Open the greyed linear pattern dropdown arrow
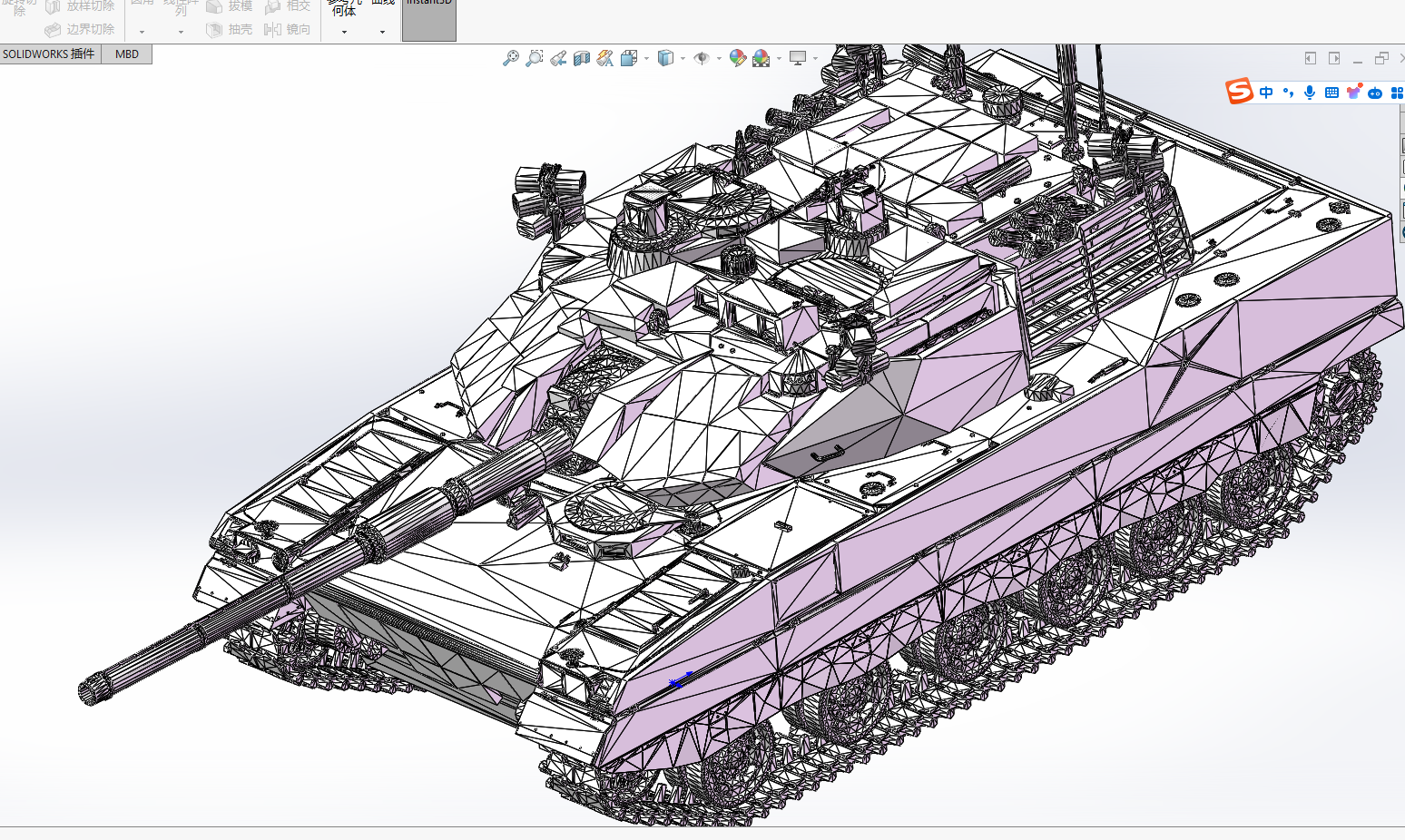 pyautogui.click(x=181, y=32)
